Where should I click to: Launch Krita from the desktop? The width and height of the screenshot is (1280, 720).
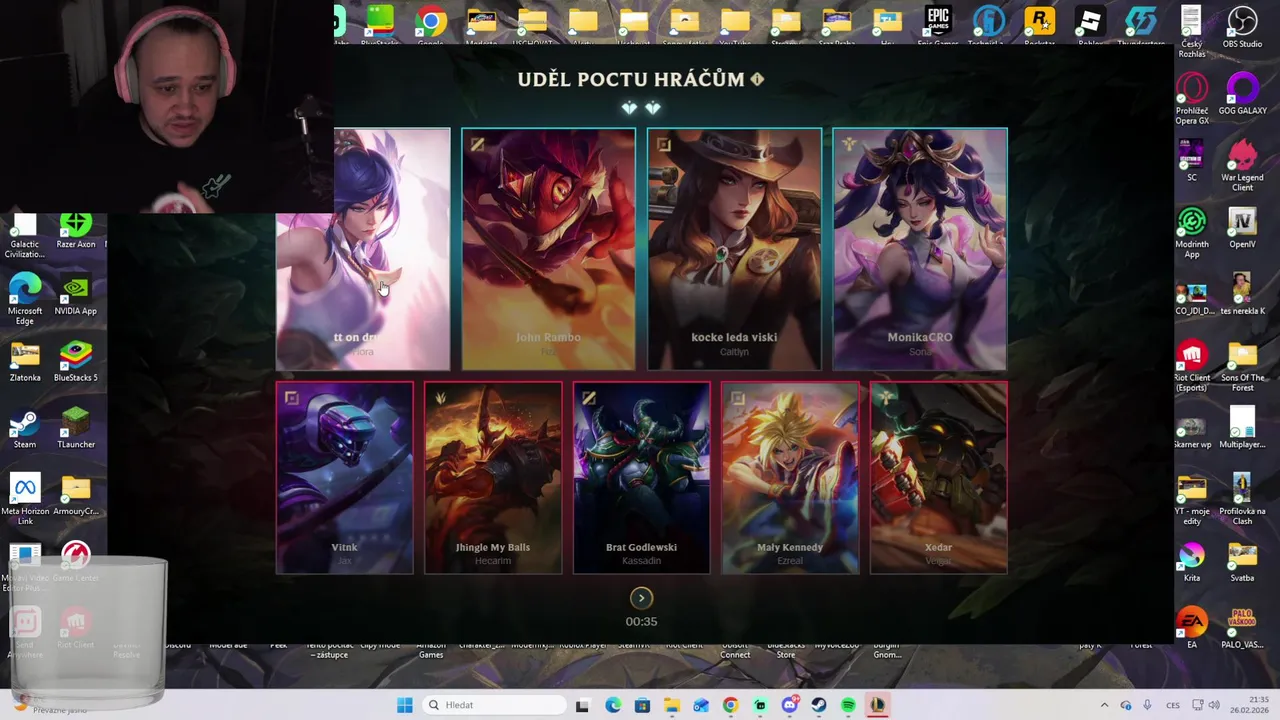[1191, 562]
